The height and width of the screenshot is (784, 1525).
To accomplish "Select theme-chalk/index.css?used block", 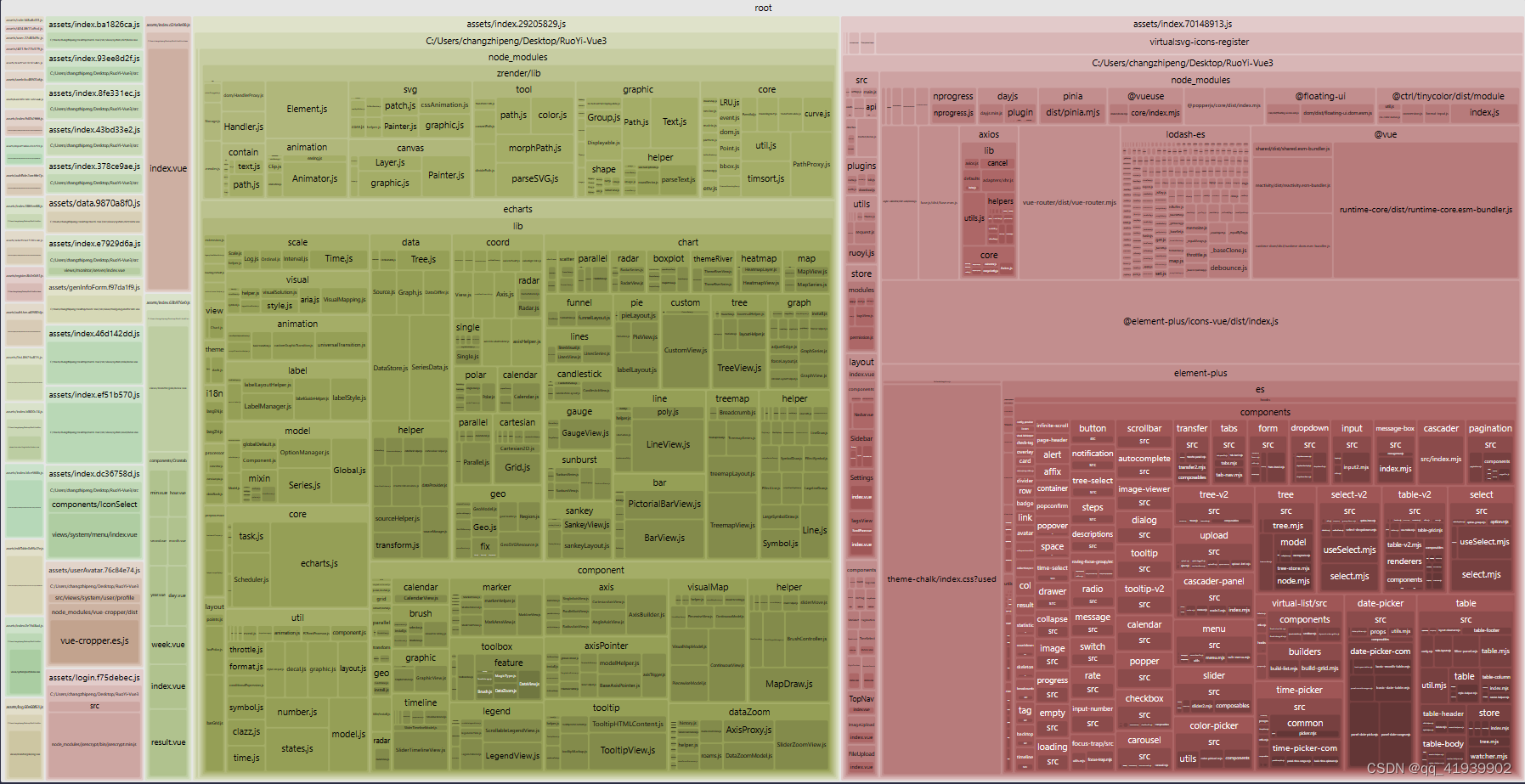I will [x=941, y=579].
